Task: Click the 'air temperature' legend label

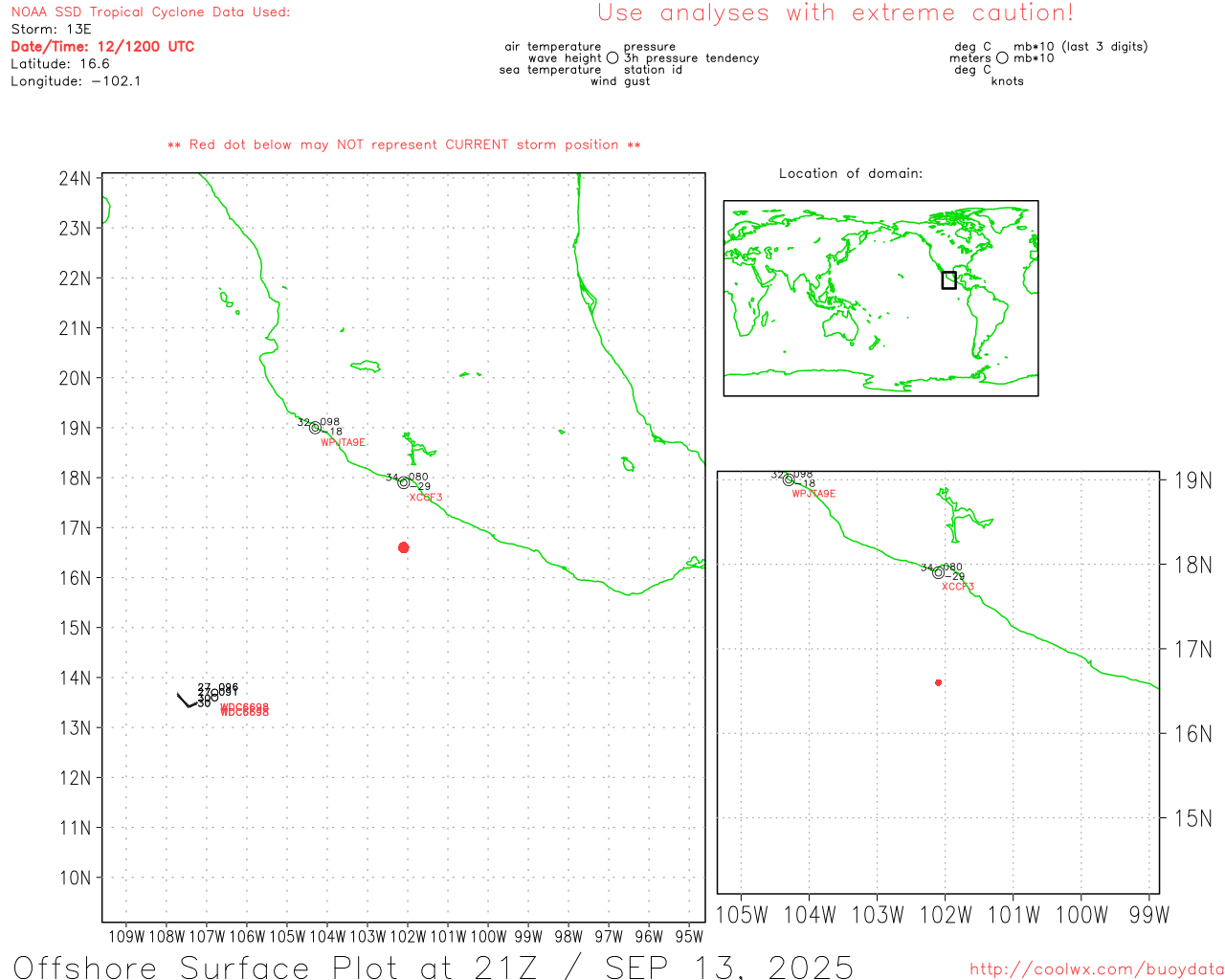Action: coord(553,47)
